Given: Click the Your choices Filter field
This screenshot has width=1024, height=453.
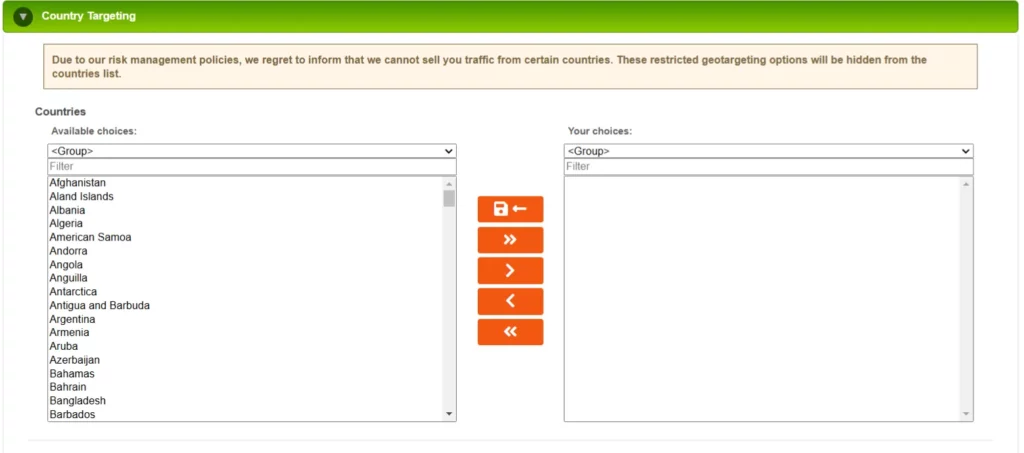Looking at the screenshot, I should click(768, 167).
